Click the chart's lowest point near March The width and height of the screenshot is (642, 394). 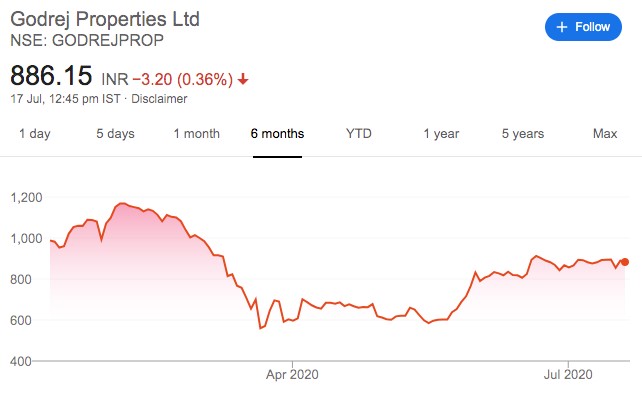click(x=260, y=328)
